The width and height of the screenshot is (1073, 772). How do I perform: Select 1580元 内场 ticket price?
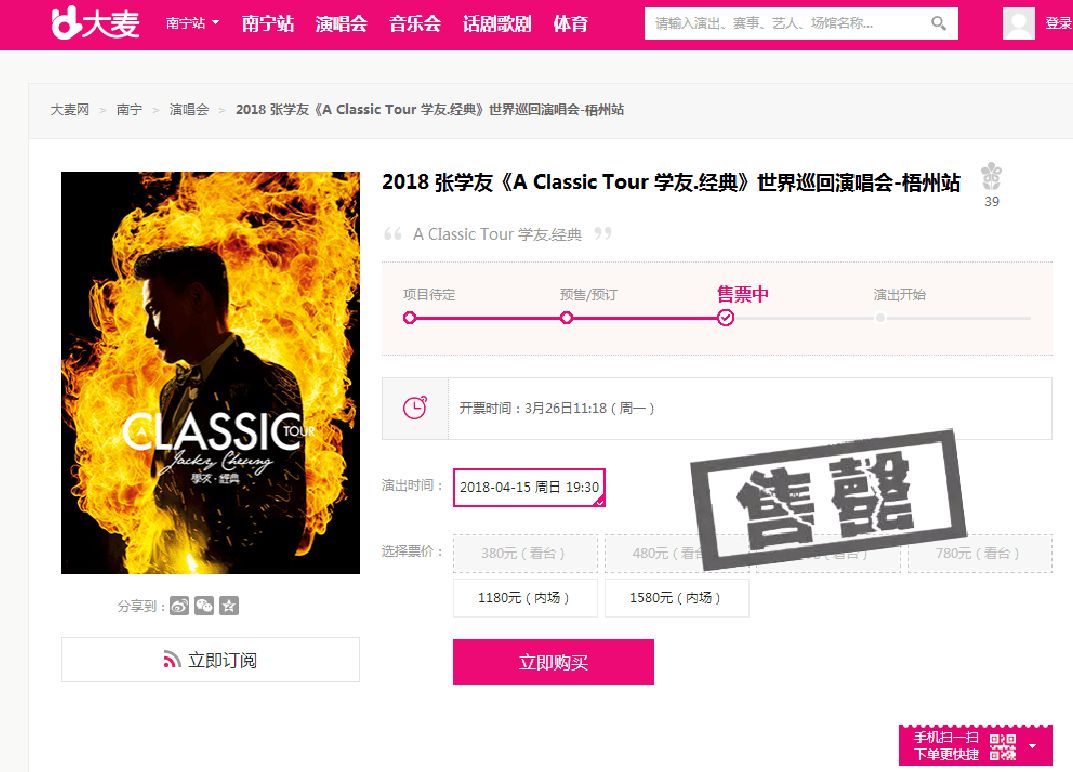pos(677,598)
